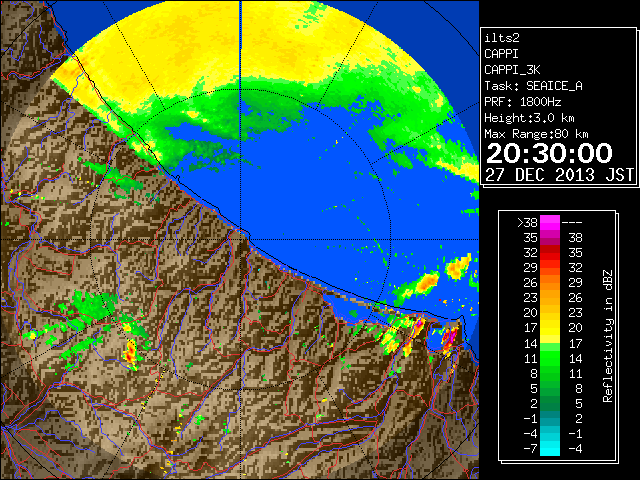Click the 'ilts2' site label
Viewport: 640px width, 480px height.
(502, 38)
